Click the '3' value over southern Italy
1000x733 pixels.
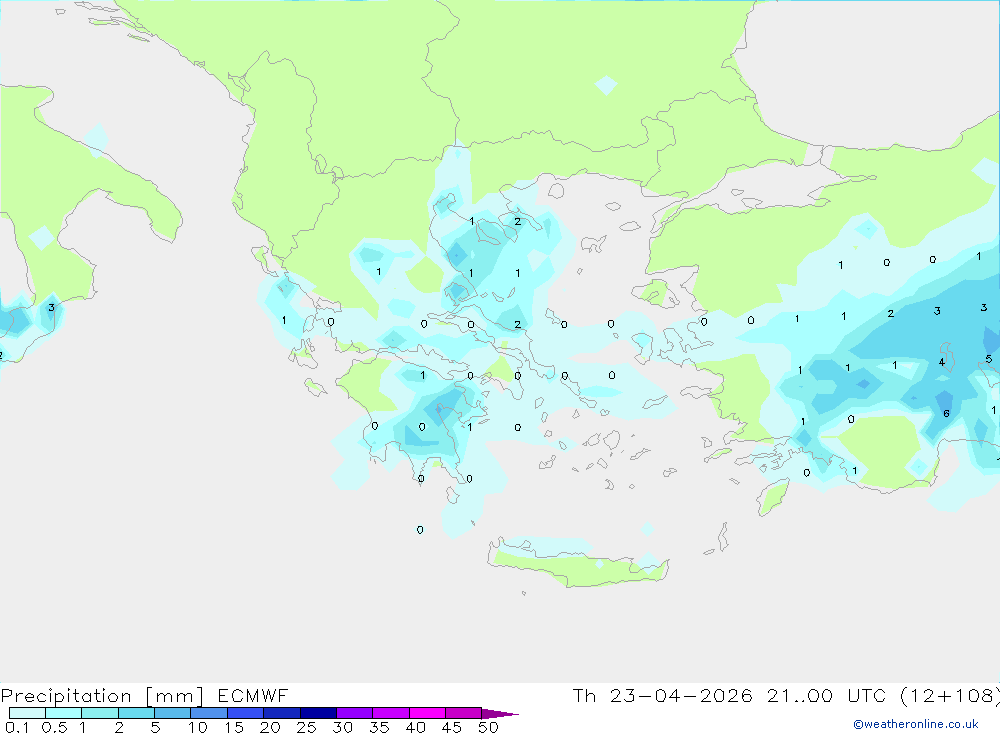(x=51, y=307)
